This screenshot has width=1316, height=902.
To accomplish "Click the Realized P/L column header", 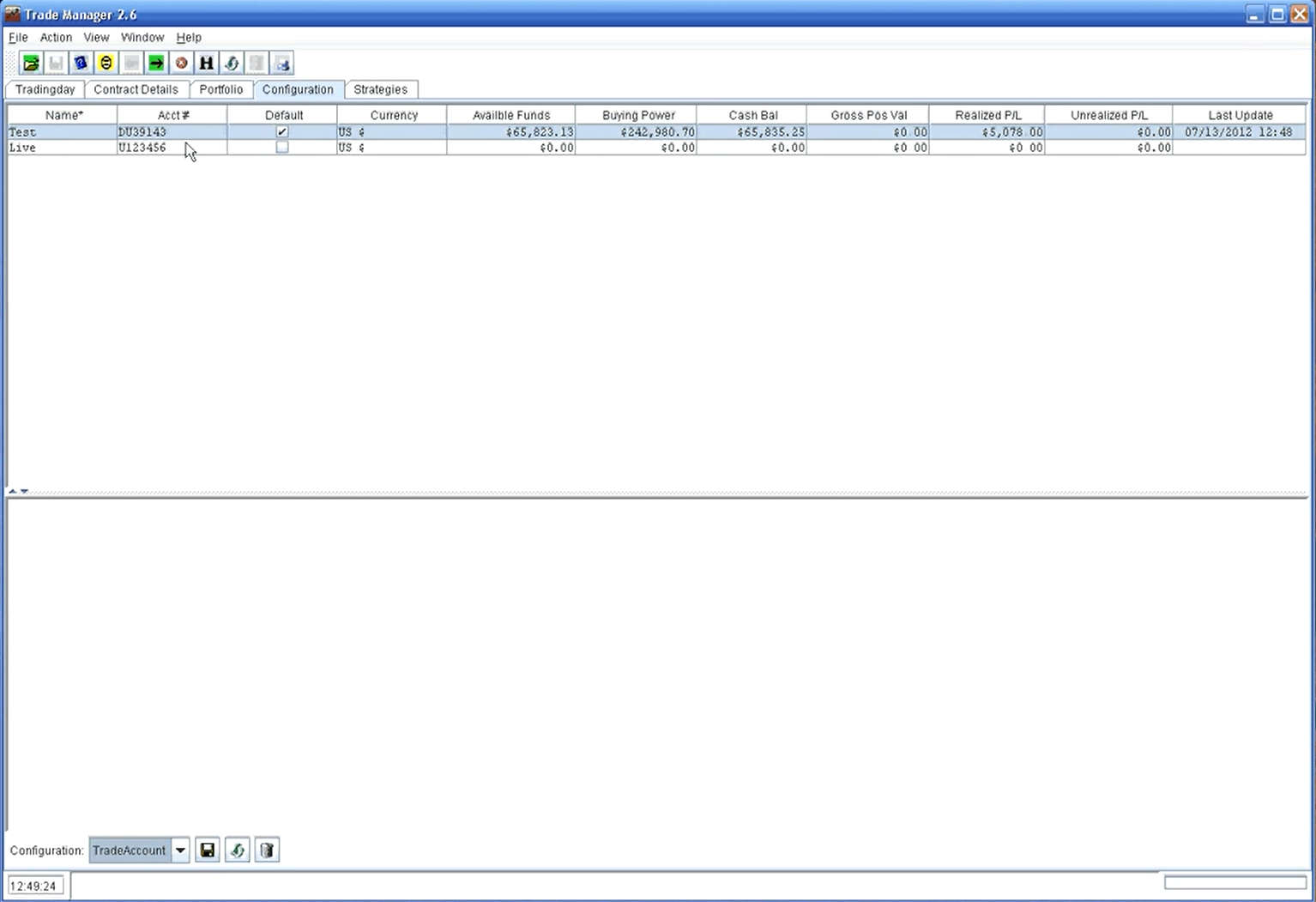I will tap(987, 115).
